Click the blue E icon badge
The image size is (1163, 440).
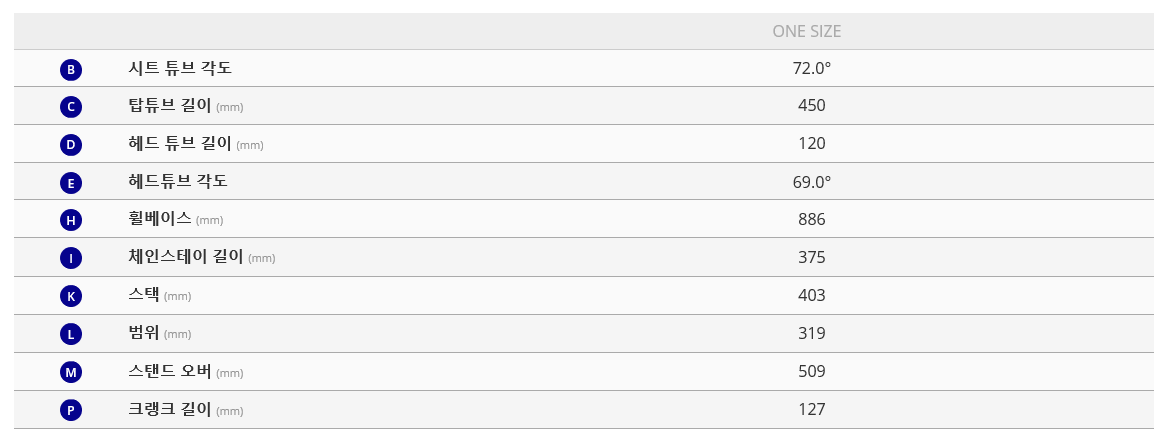(71, 183)
